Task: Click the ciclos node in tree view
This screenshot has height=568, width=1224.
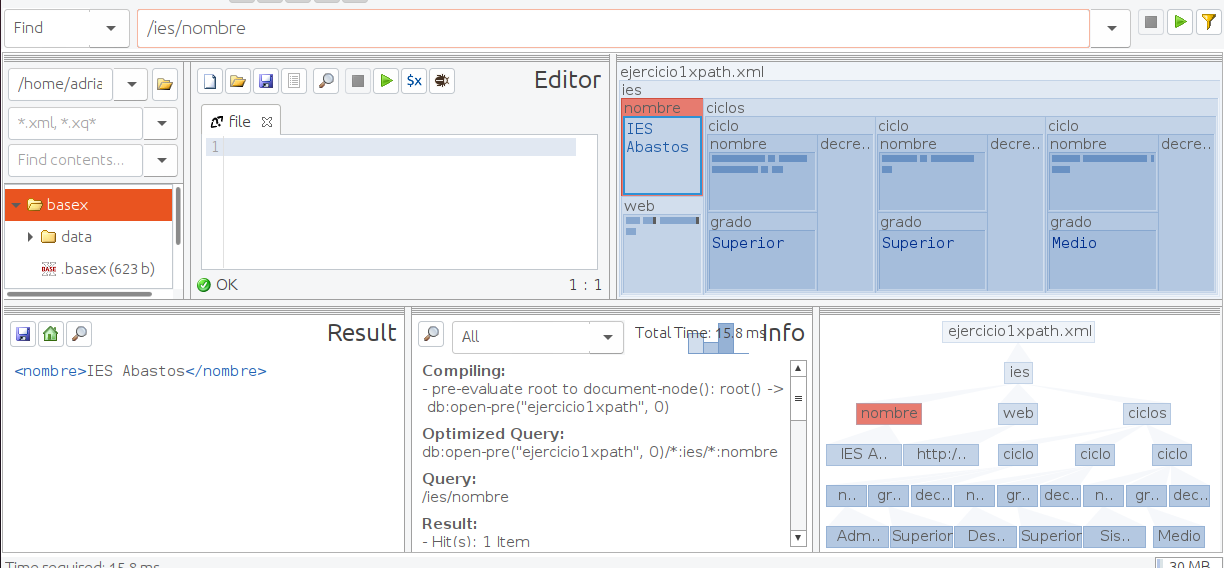Action: [1146, 413]
